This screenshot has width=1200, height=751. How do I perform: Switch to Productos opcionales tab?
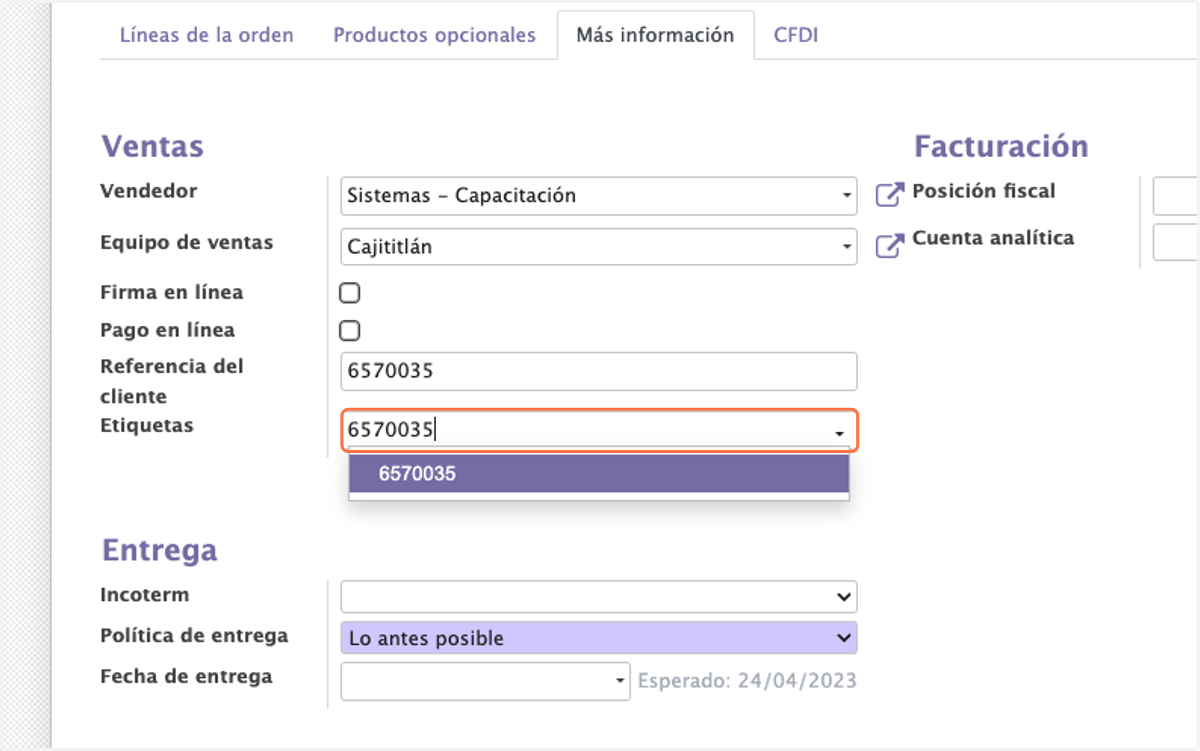pos(435,35)
